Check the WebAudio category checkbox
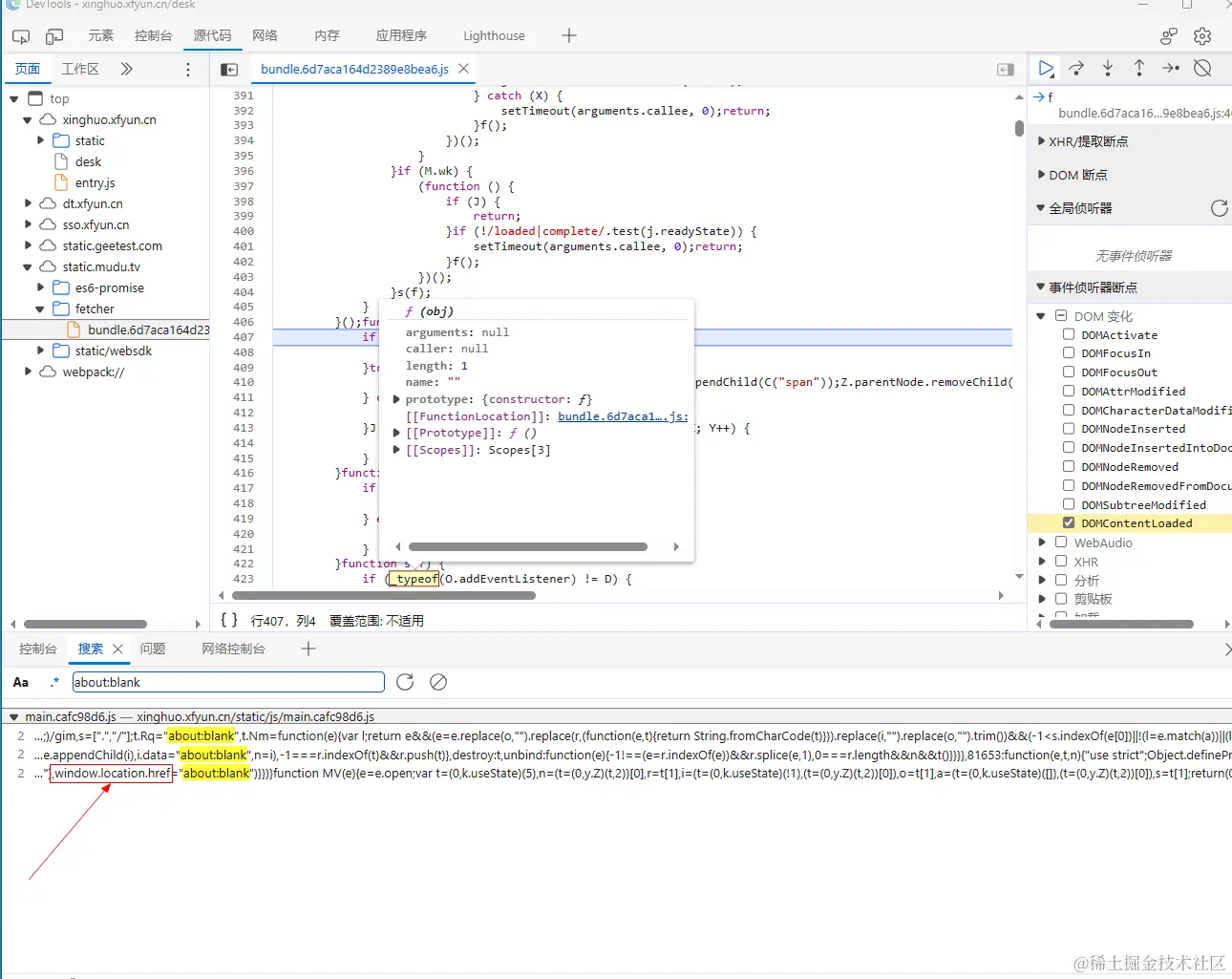1232x979 pixels. point(1061,543)
